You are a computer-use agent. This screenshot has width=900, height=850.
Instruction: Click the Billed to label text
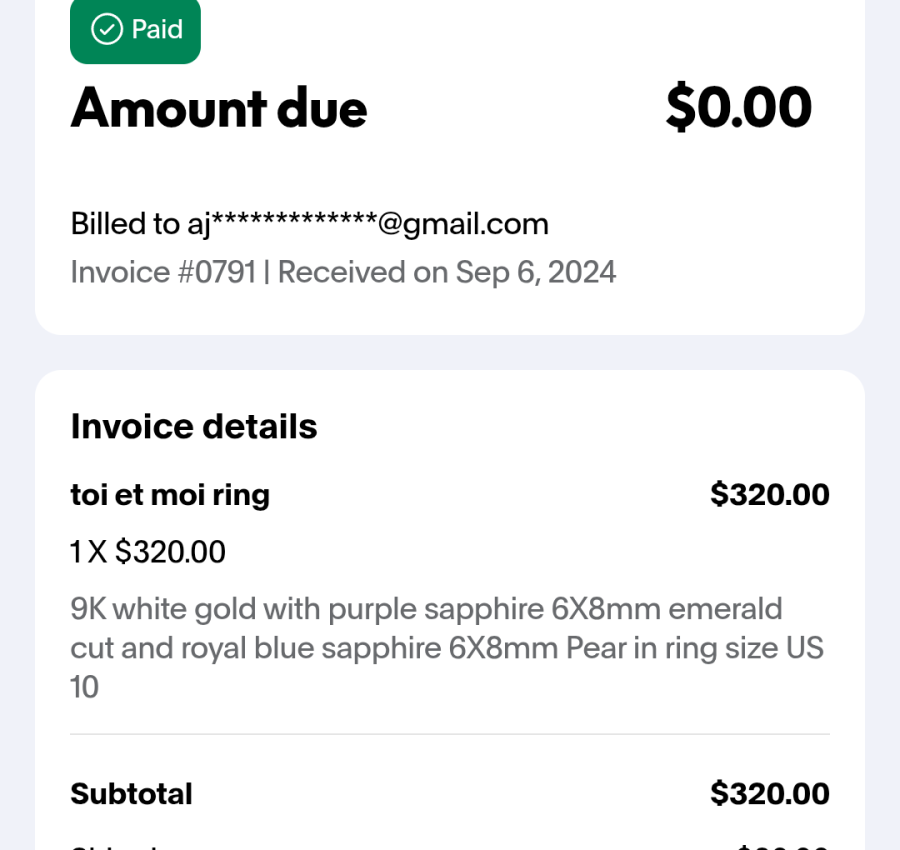(x=125, y=223)
